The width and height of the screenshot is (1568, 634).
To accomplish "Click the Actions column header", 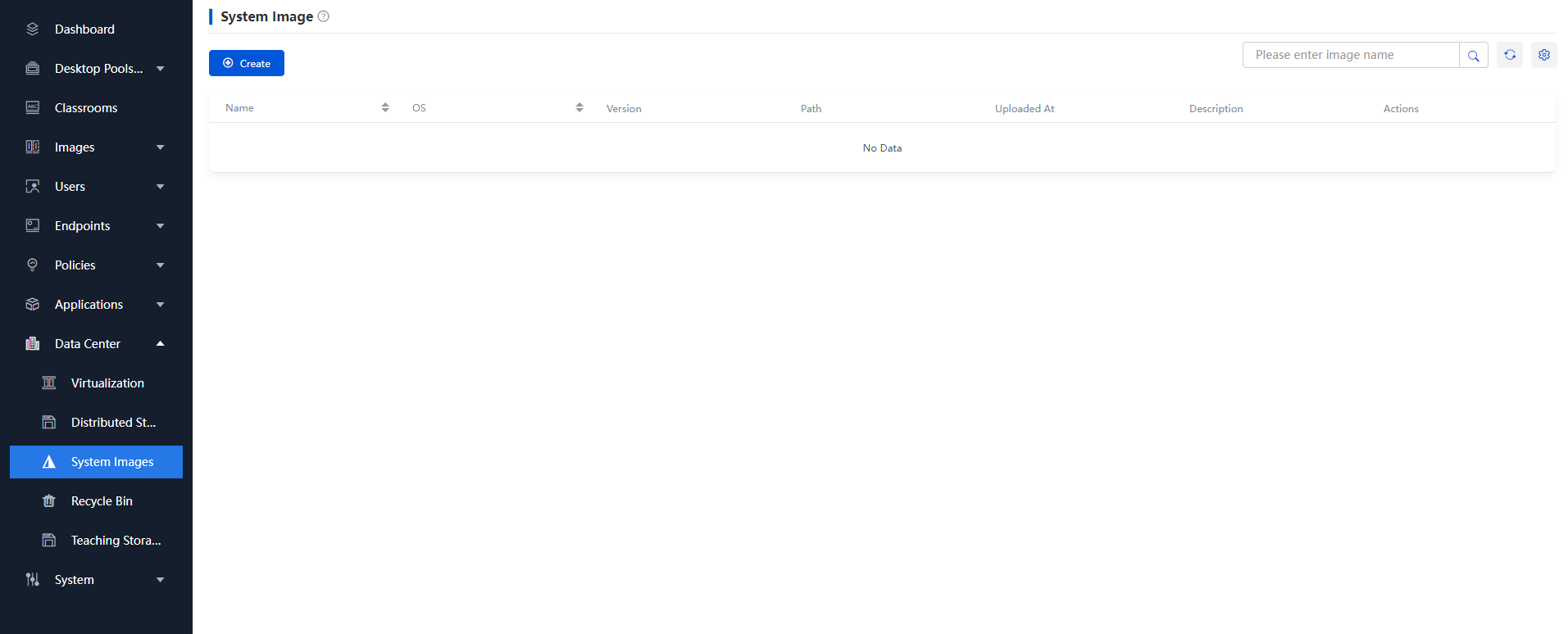I will [1401, 109].
